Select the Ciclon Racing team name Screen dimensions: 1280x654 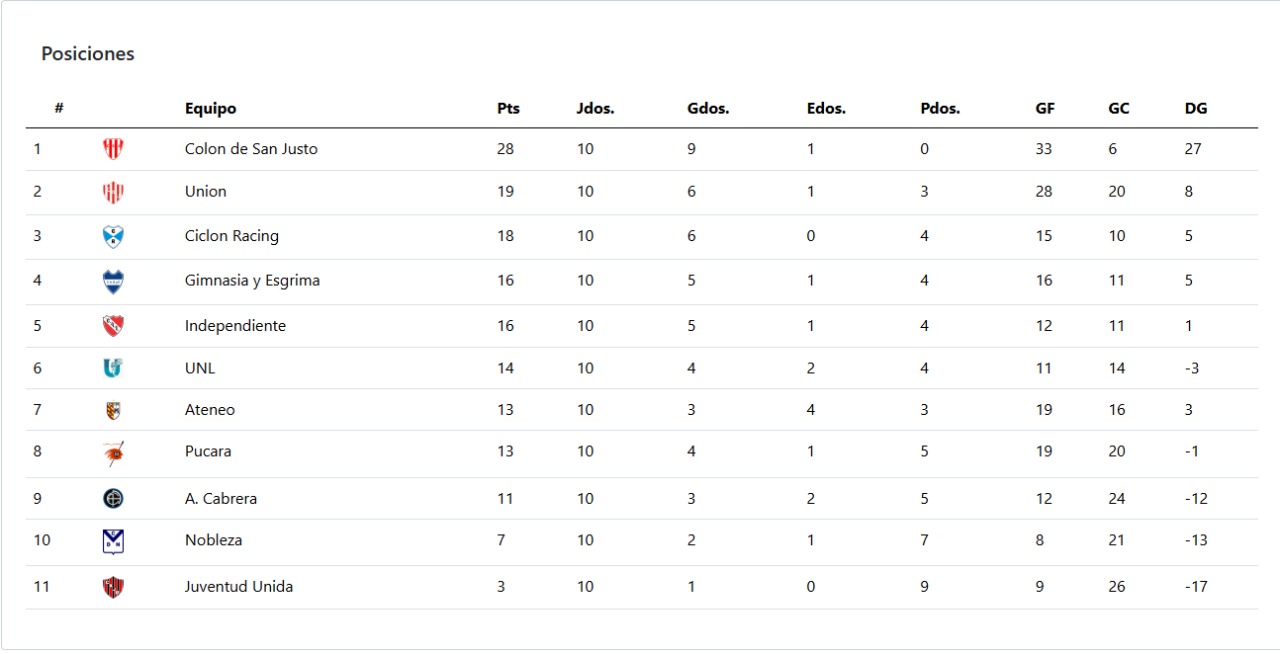(x=232, y=237)
